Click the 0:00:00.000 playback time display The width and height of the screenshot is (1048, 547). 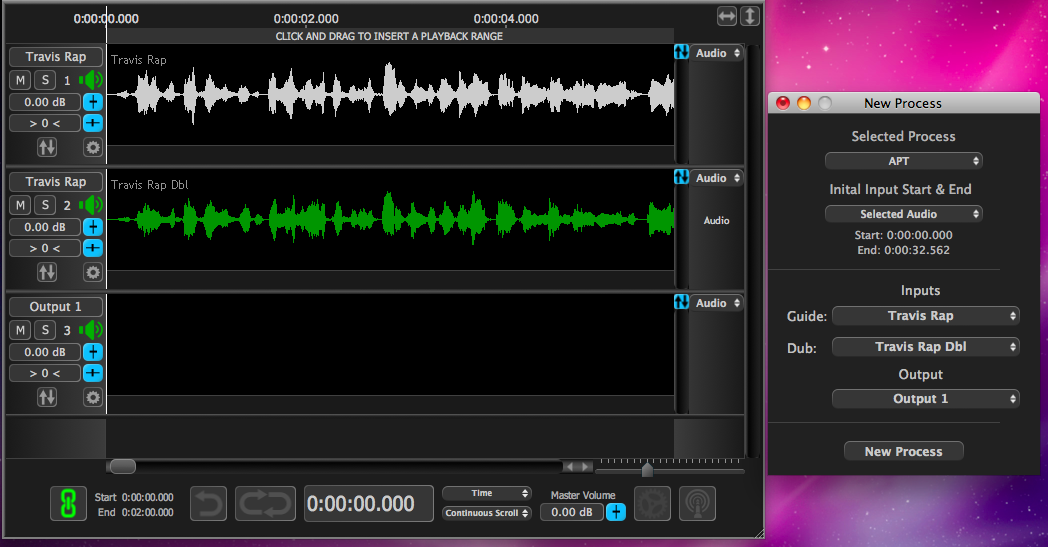tap(369, 504)
